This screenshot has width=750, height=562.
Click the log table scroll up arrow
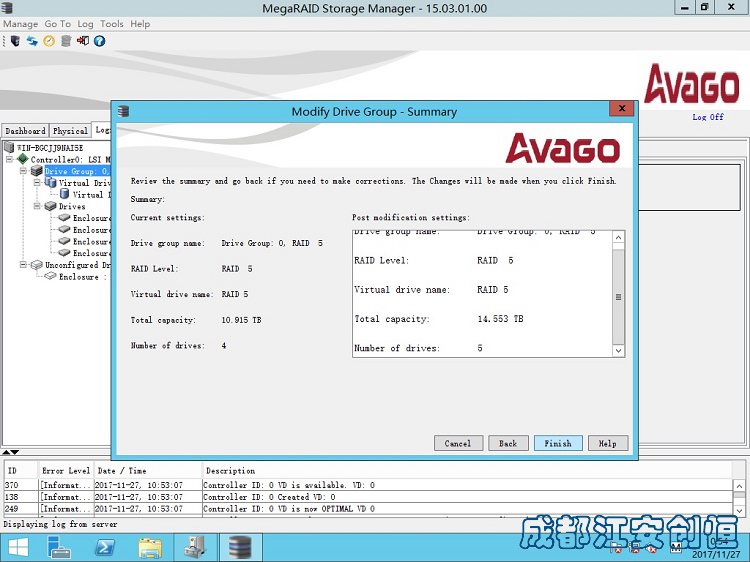[x=739, y=486]
